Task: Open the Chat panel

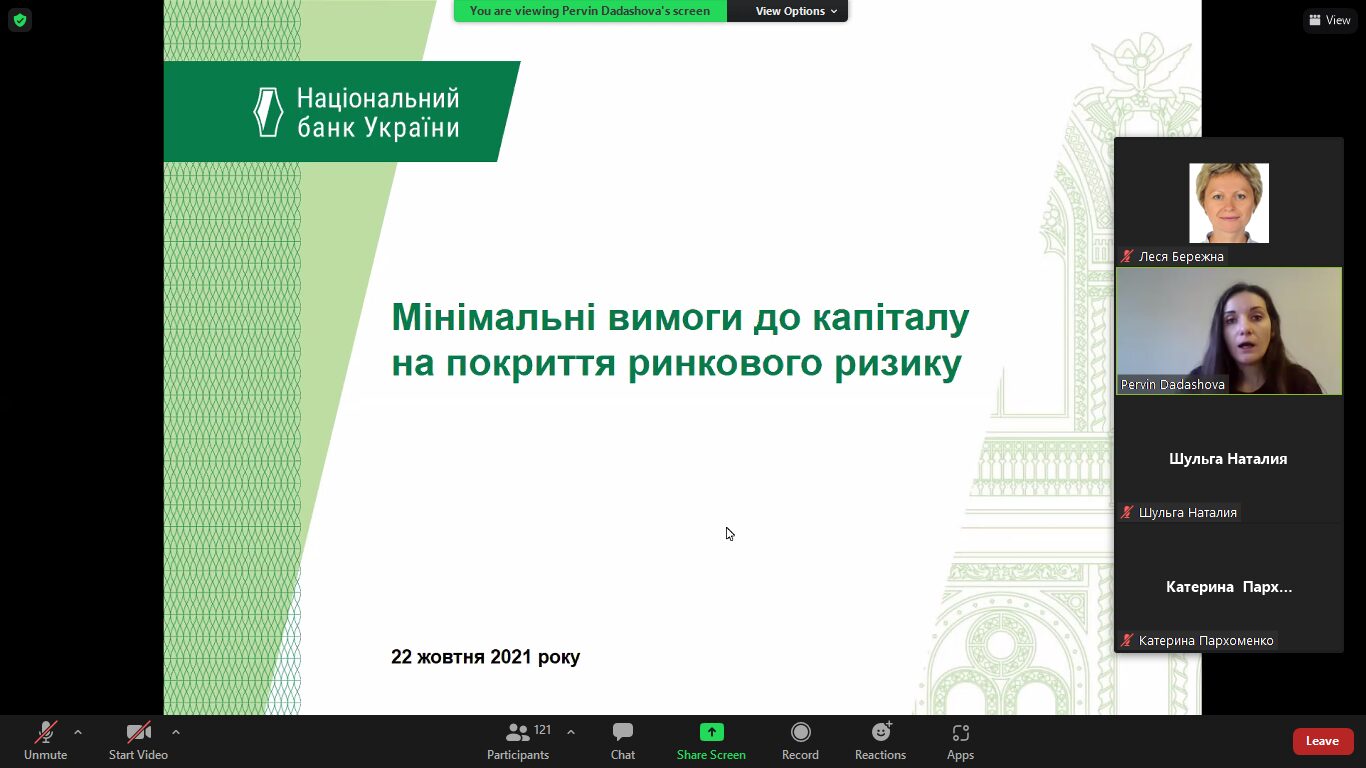Action: pyautogui.click(x=623, y=741)
